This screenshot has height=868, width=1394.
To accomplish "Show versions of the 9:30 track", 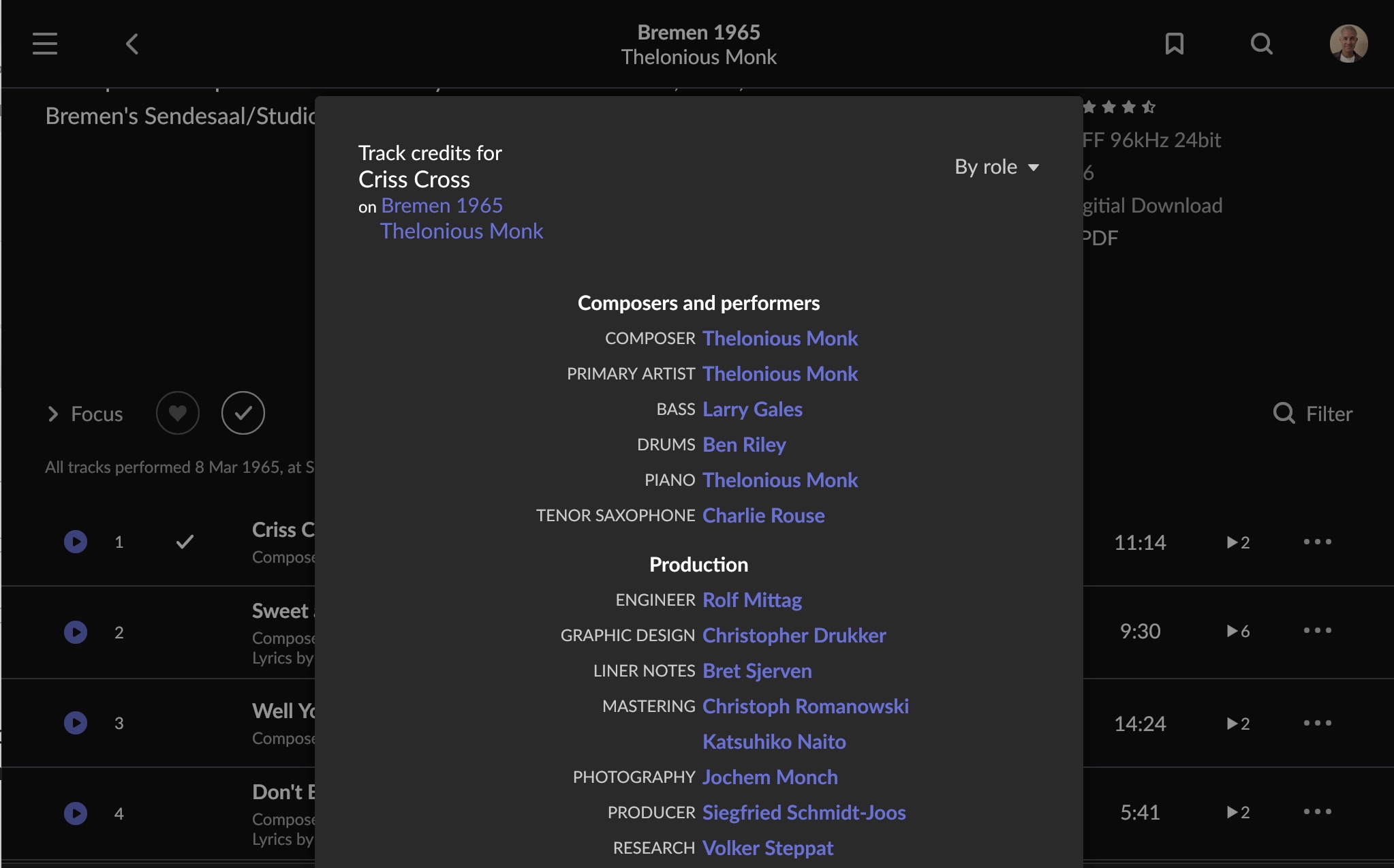I will (1238, 631).
